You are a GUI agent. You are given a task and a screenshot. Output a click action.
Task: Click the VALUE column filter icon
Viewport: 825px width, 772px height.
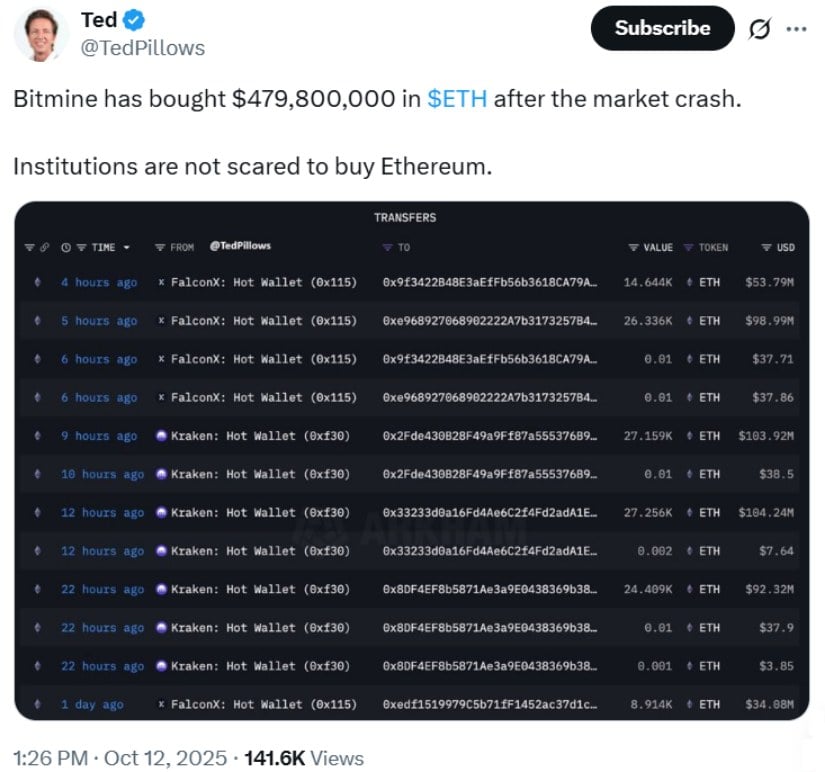tap(633, 247)
